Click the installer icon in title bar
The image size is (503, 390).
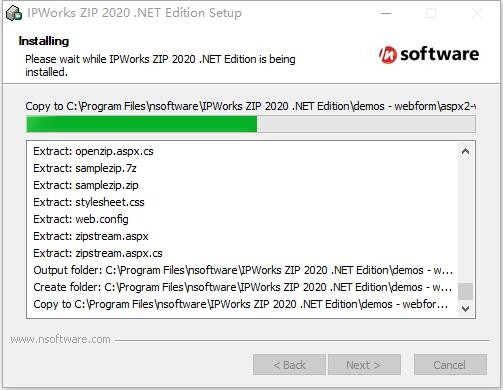(14, 13)
